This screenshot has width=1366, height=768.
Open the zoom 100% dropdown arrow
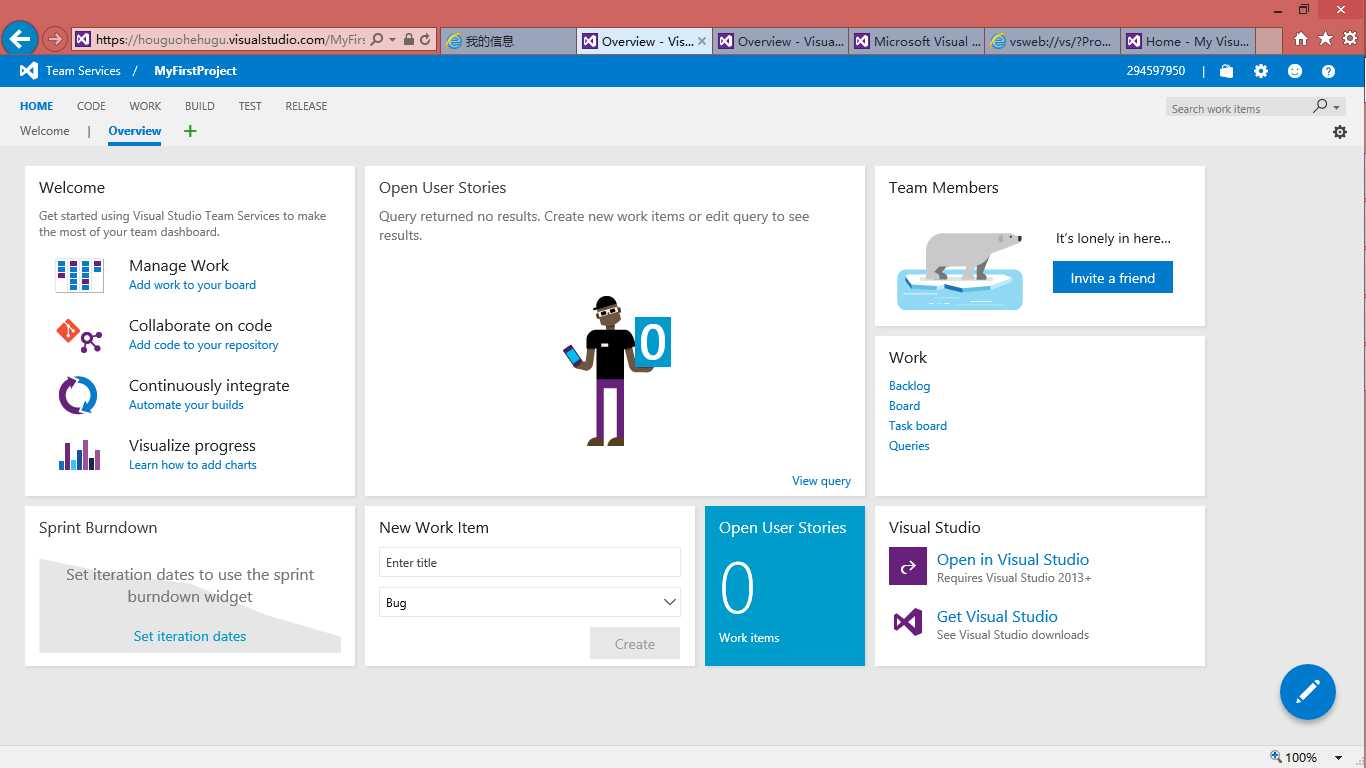tap(1339, 758)
